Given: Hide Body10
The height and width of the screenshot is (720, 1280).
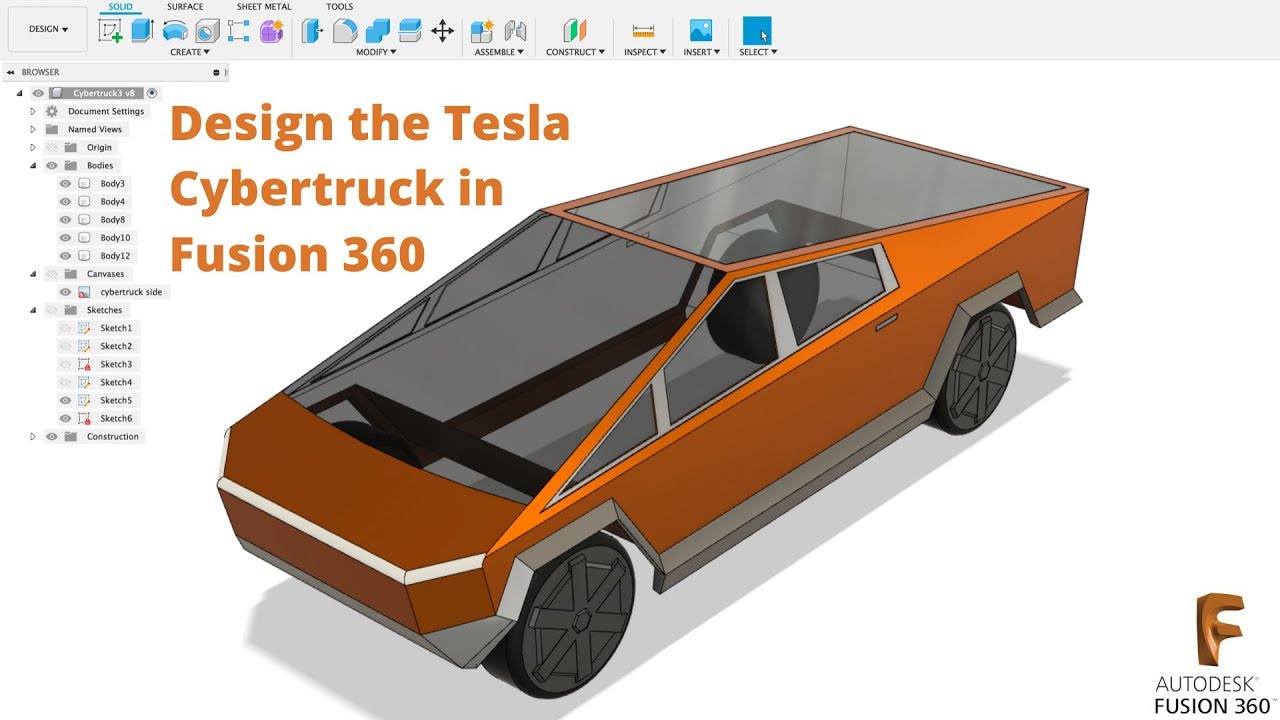Looking at the screenshot, I should [65, 238].
